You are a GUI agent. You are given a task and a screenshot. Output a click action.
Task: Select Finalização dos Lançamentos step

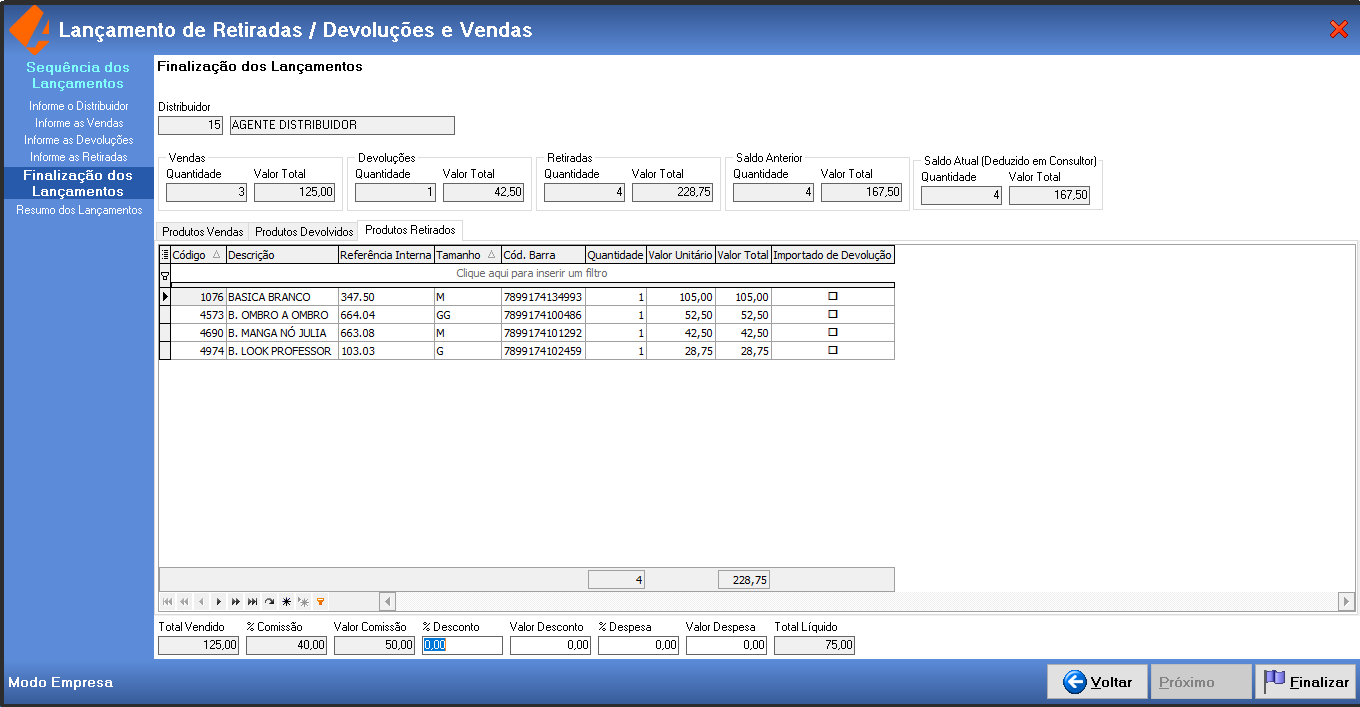click(x=78, y=183)
